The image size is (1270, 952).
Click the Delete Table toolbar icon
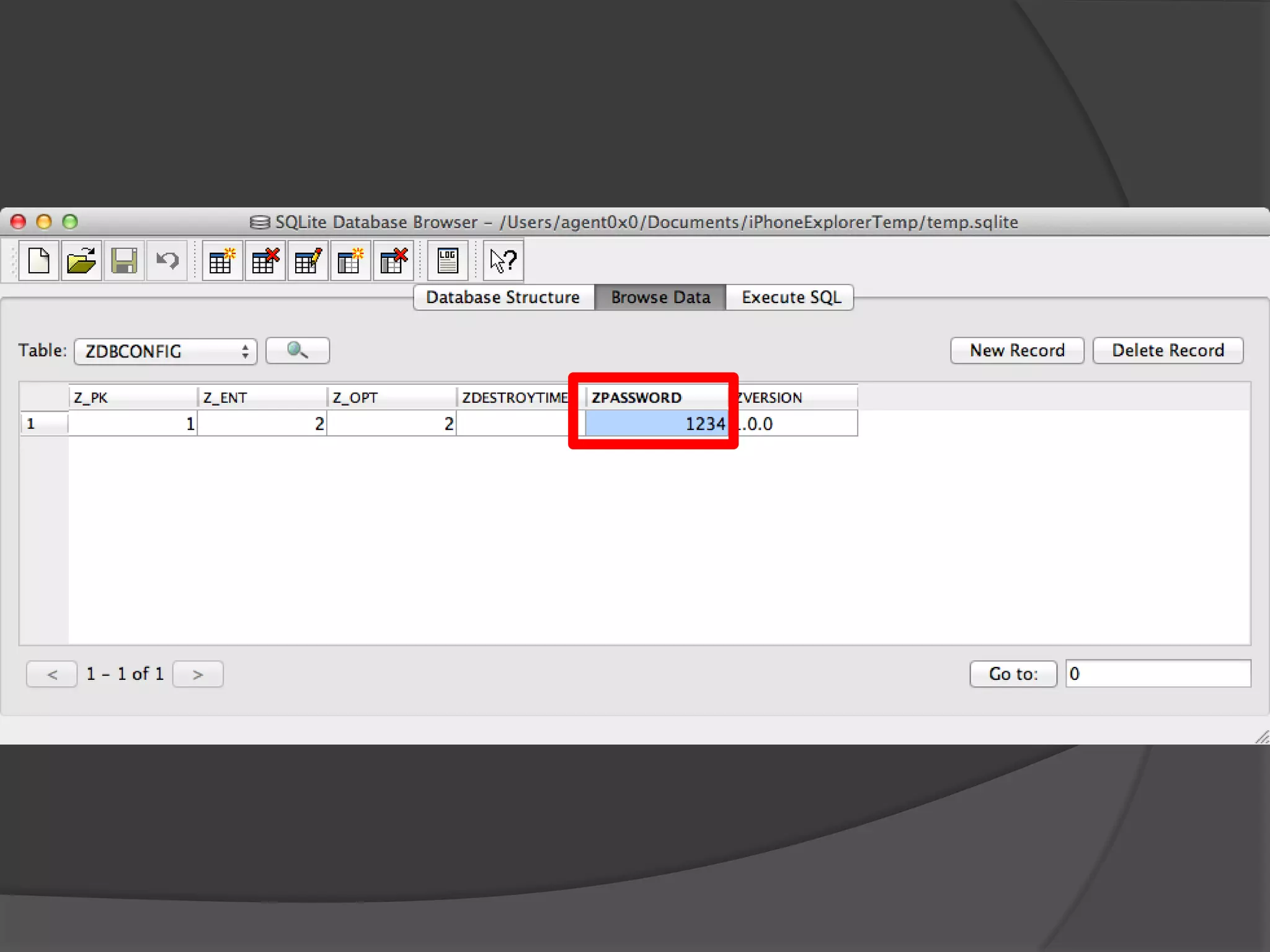[x=265, y=261]
